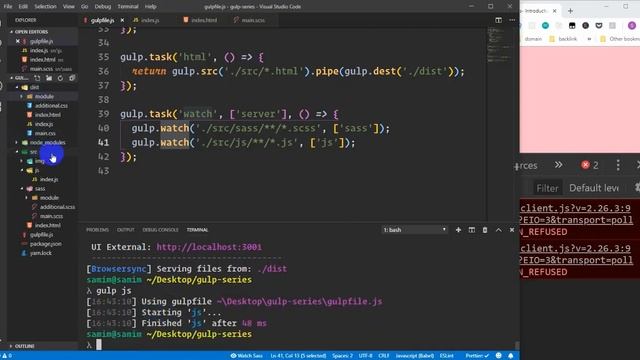Switch to the Debug Console panel tab

click(x=160, y=230)
